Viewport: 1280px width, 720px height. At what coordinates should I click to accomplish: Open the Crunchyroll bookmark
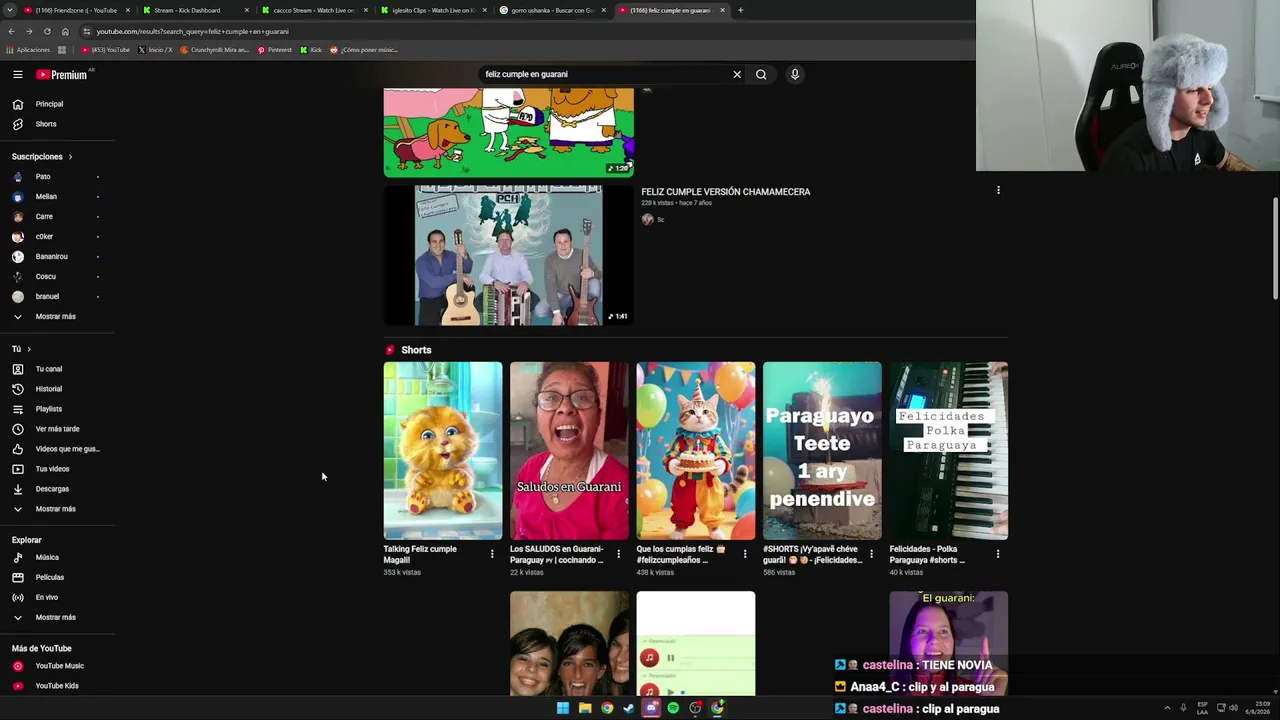coord(214,50)
